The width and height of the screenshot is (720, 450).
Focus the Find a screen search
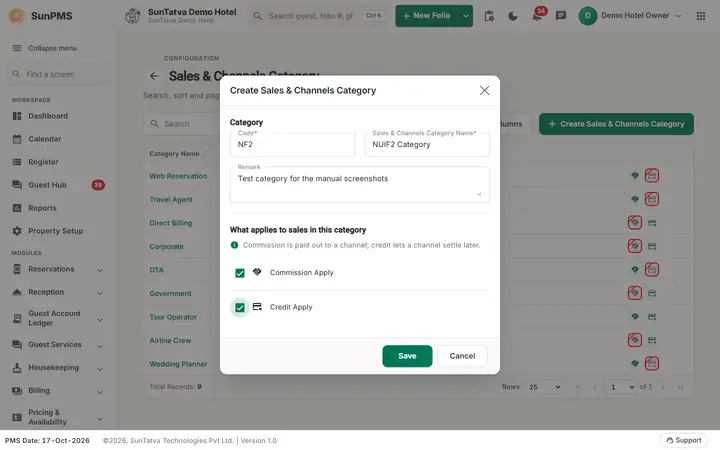(x=57, y=74)
